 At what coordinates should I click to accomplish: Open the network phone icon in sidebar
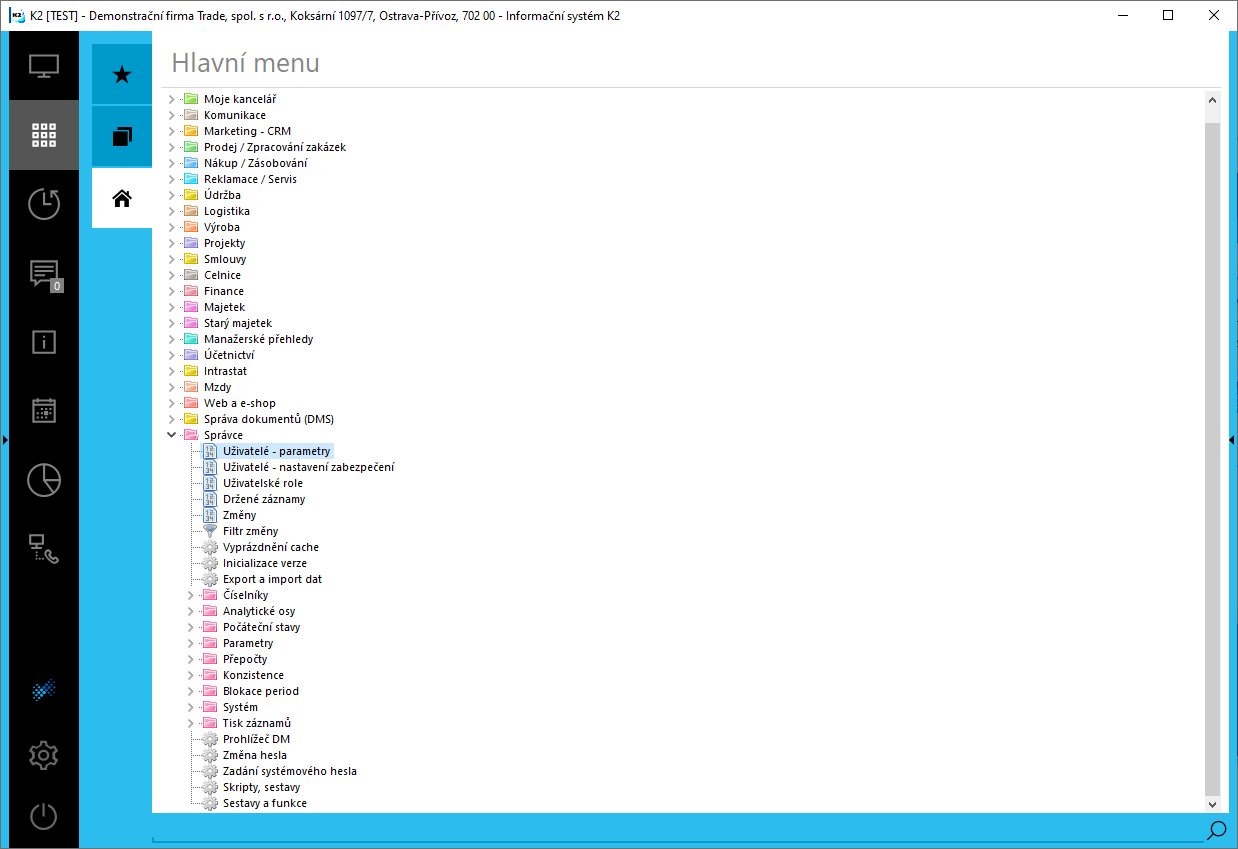coord(44,549)
